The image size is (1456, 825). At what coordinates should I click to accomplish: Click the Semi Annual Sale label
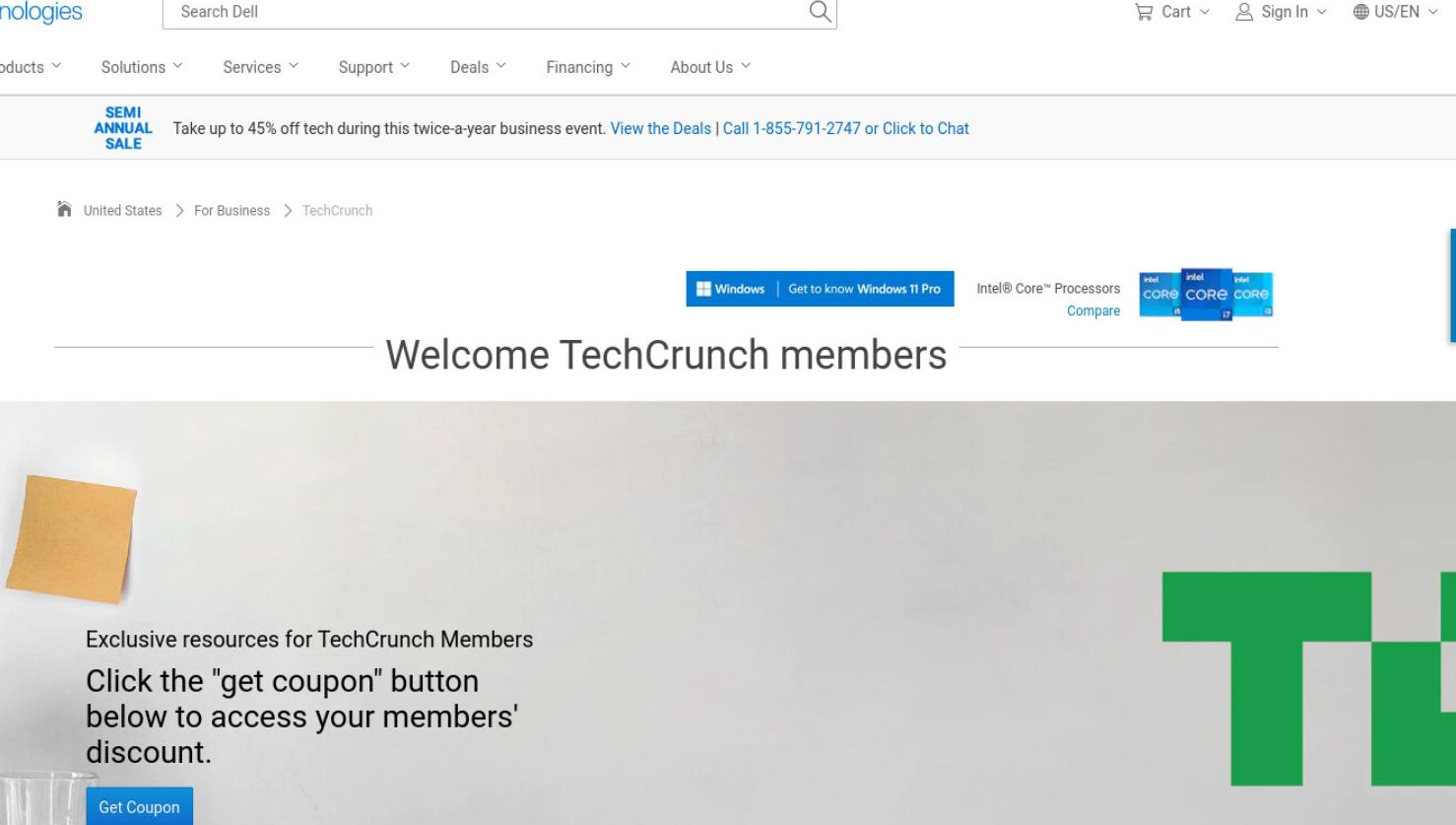123,128
